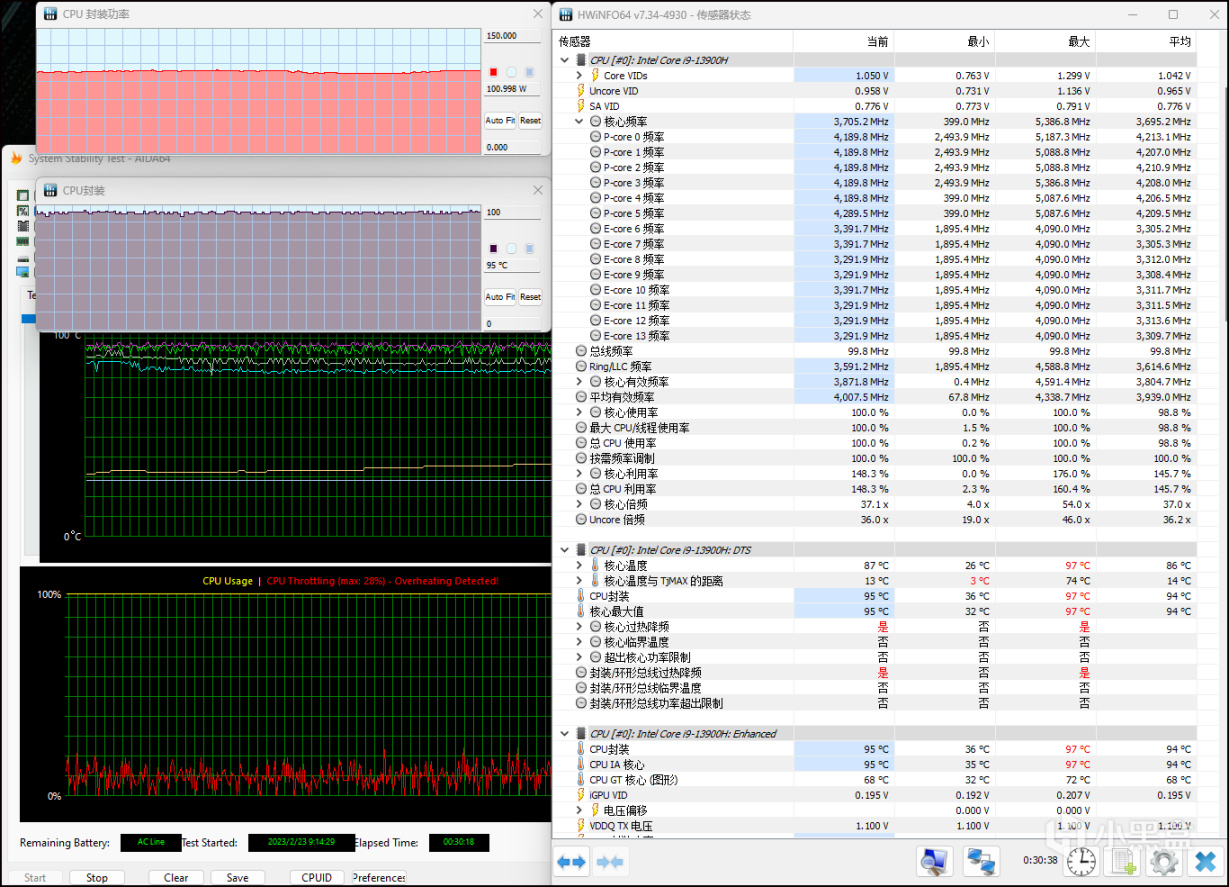Collapse the 核心频率 tree row
The height and width of the screenshot is (887, 1229).
[579, 121]
